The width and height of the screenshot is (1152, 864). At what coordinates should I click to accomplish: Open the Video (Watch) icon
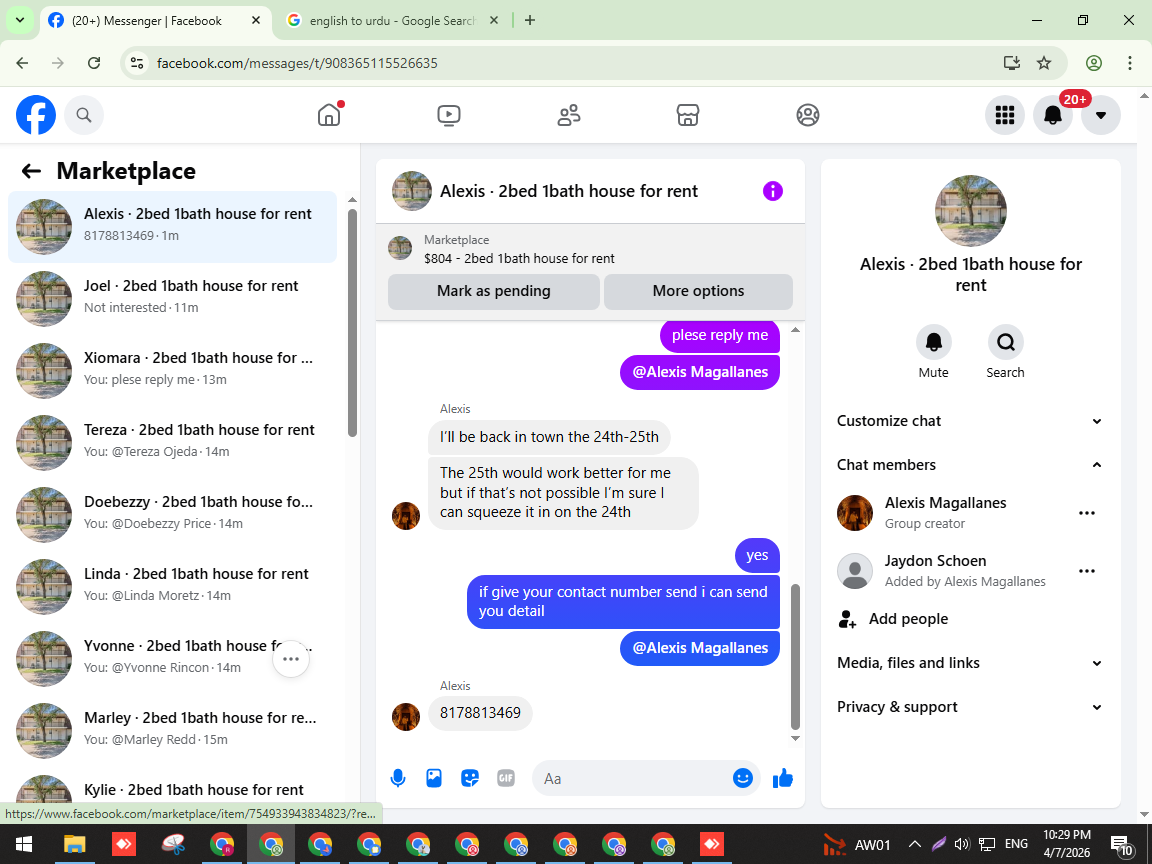tap(448, 115)
